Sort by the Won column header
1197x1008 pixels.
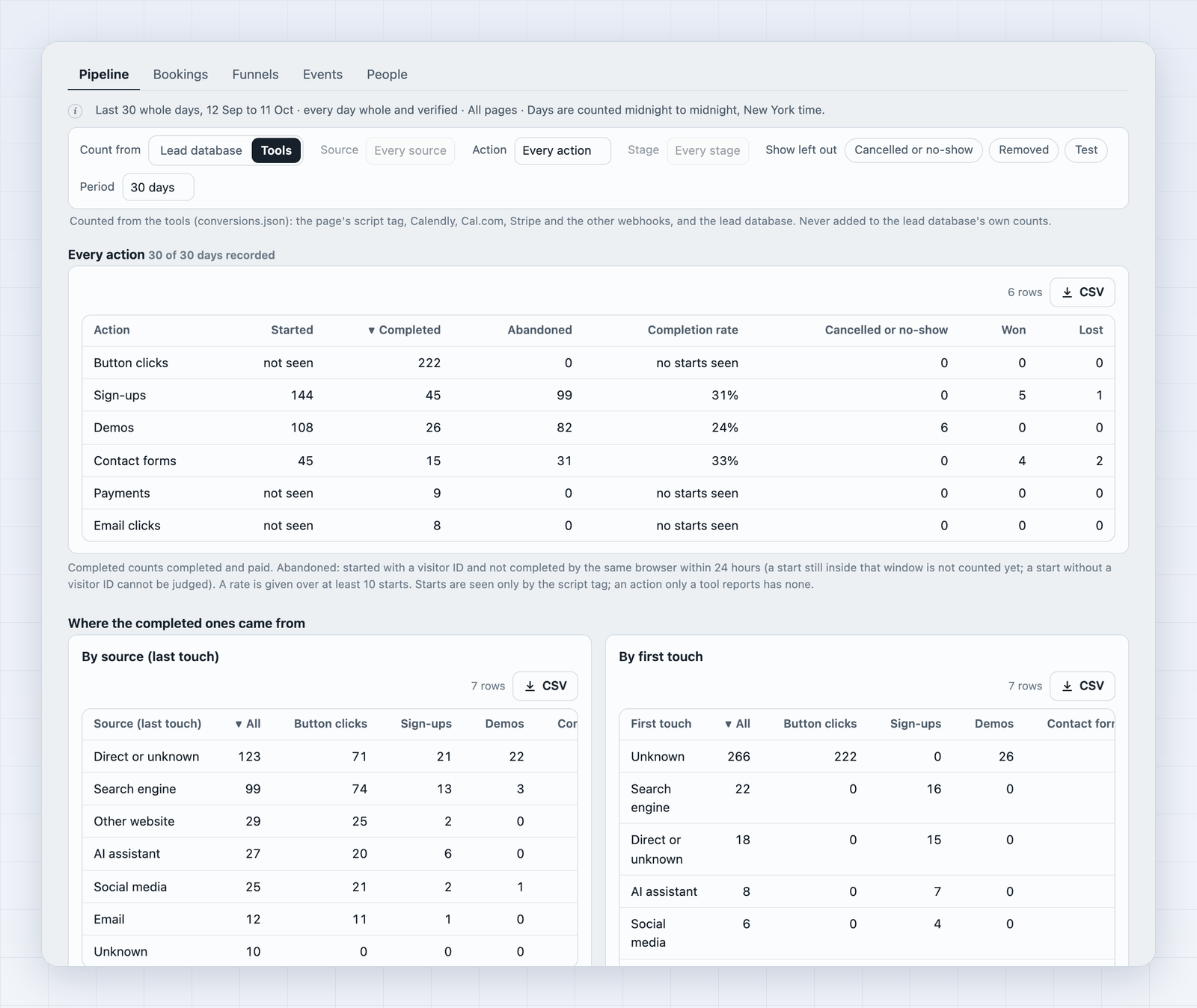coord(1014,331)
